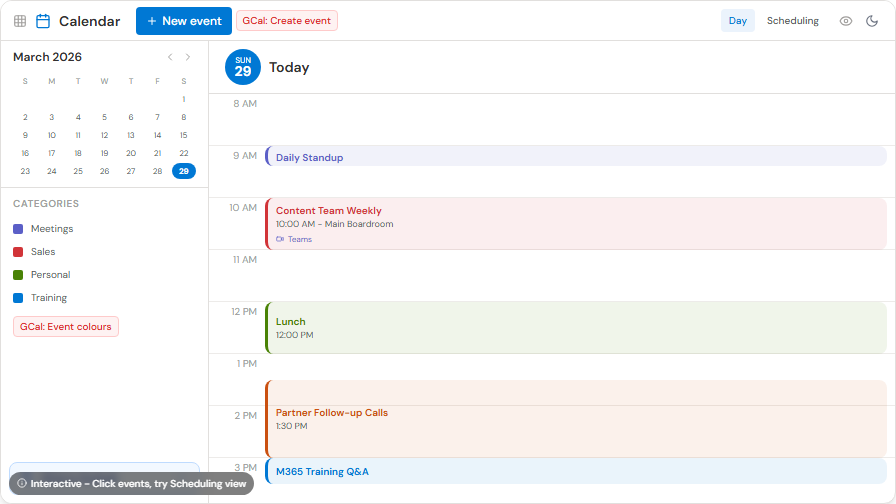896x504 pixels.
Task: Click the 10 AM time label
Action: pos(243,207)
